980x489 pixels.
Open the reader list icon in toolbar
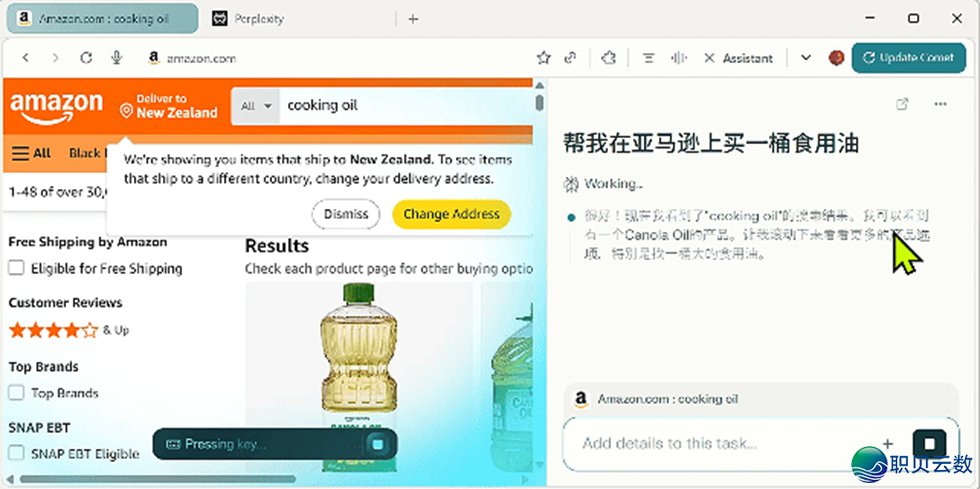tap(649, 58)
